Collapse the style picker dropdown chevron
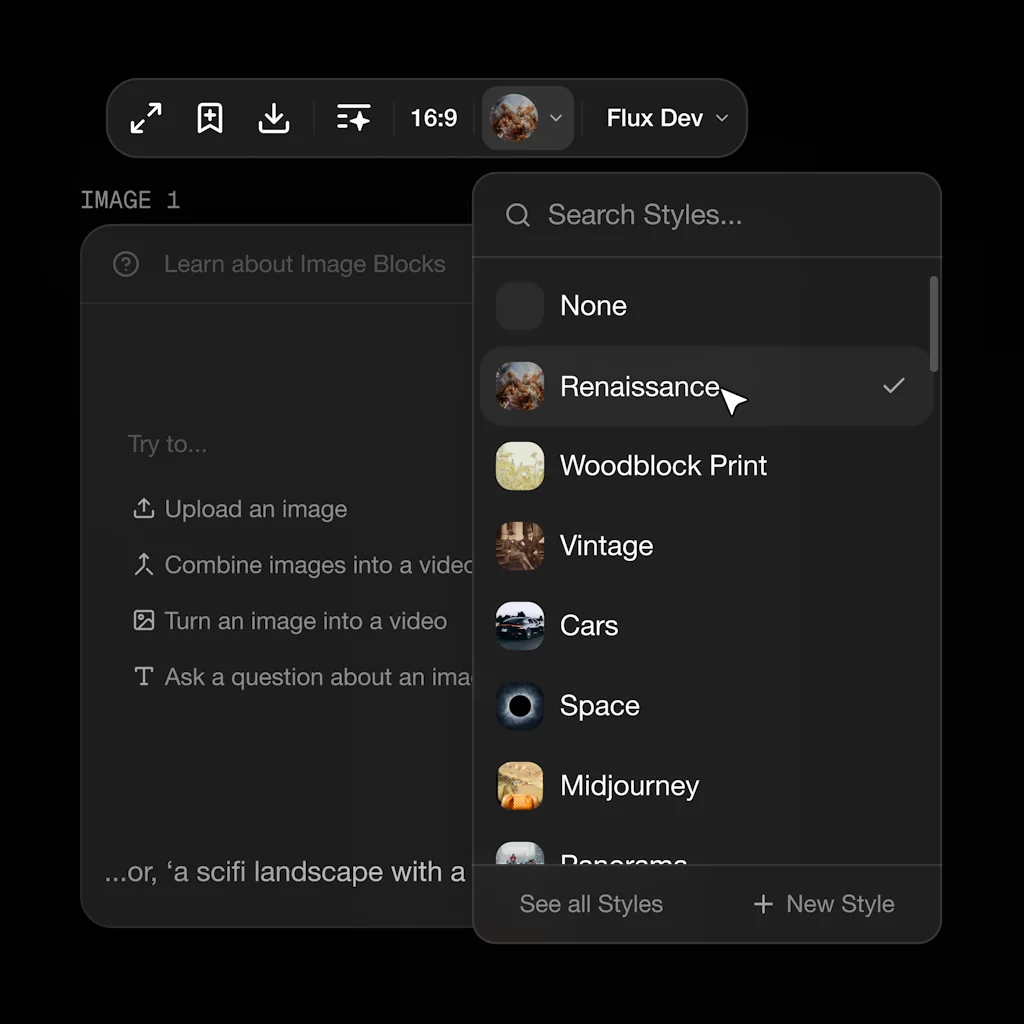 coord(556,118)
